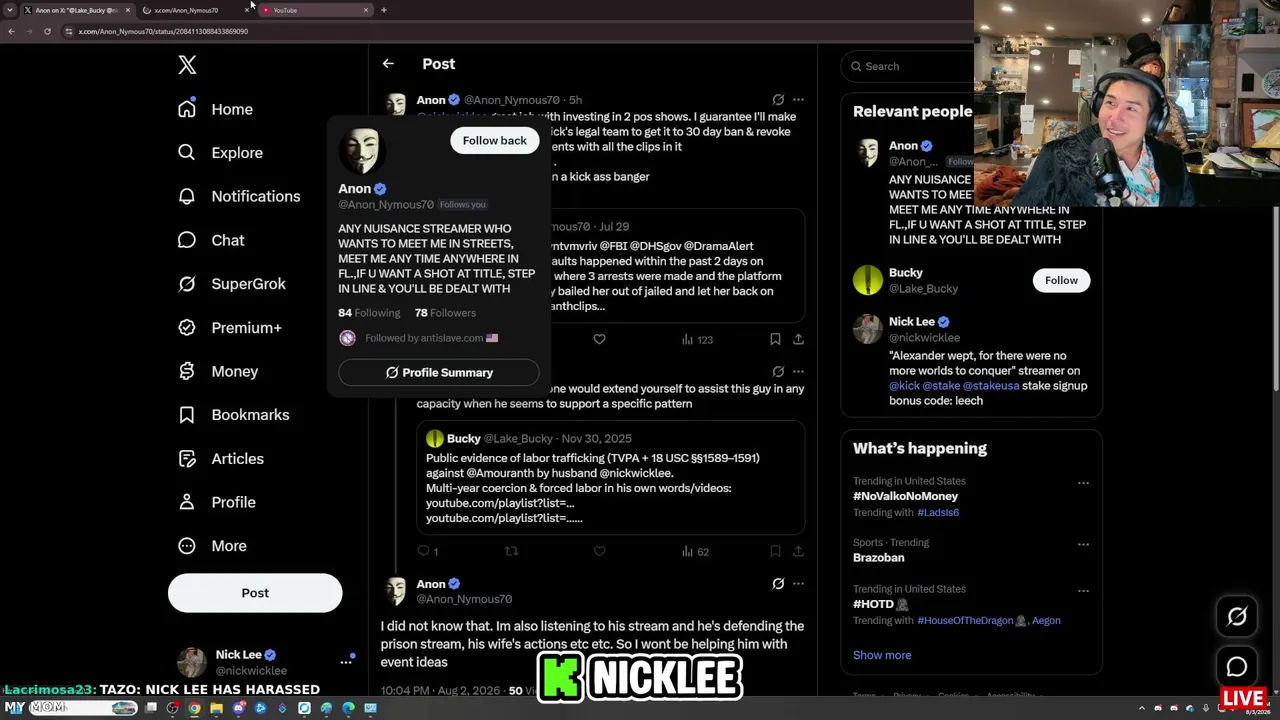Expand the browser tab search dropdown
Image resolution: width=1280 pixels, height=720 pixels.
[9, 10]
